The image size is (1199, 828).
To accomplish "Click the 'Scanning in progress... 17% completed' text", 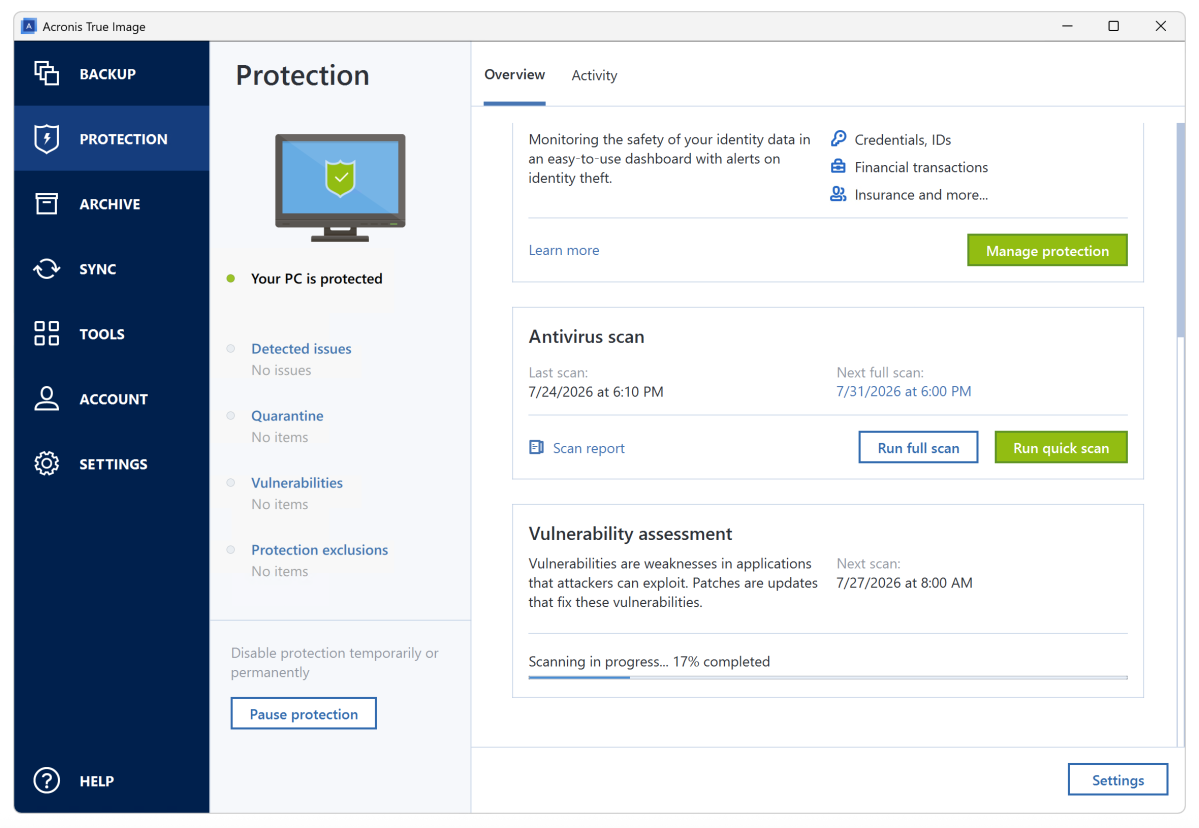I will click(648, 661).
